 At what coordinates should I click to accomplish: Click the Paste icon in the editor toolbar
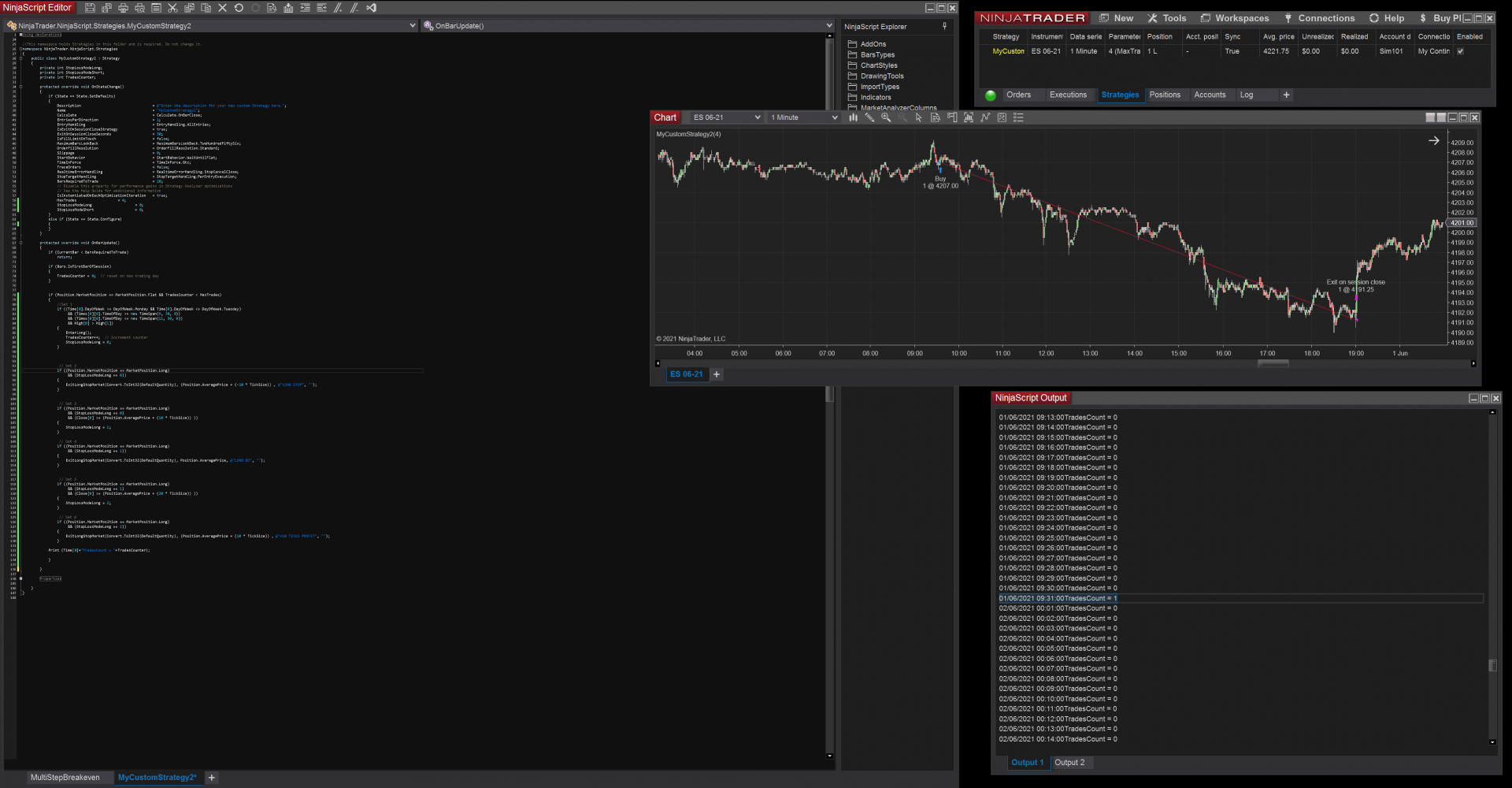206,8
